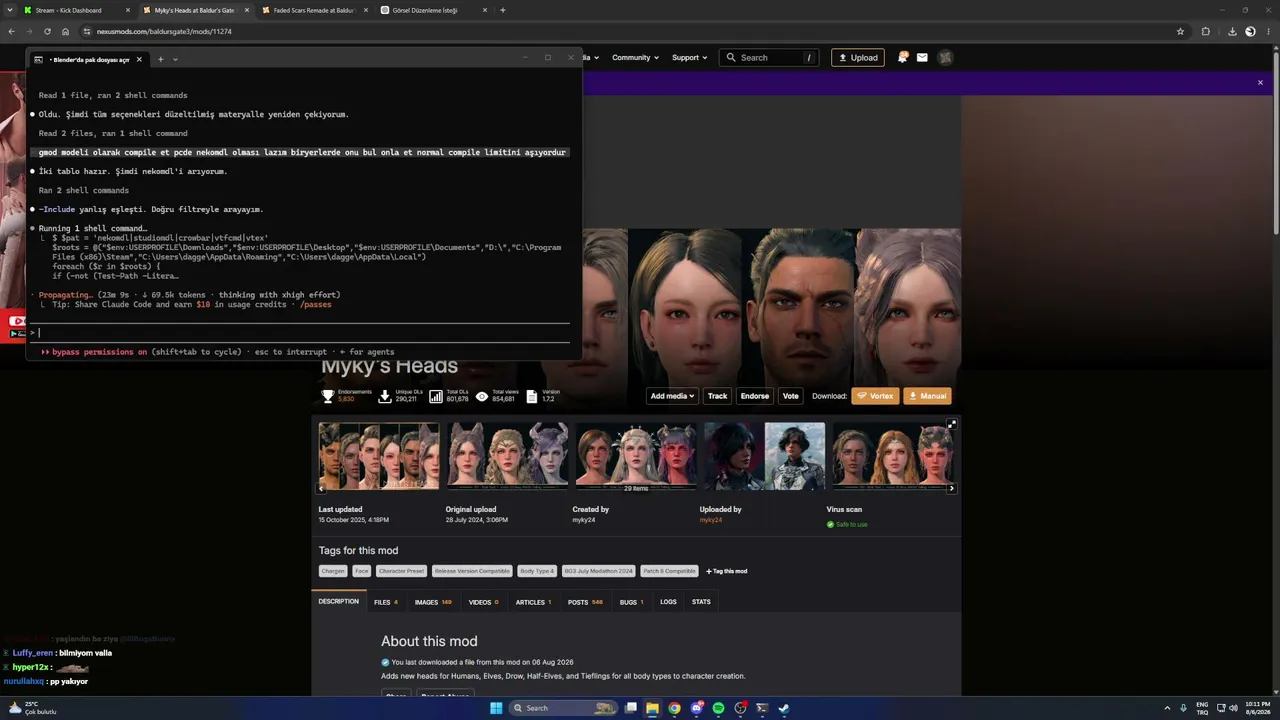Open a new browser tab

coord(503,10)
